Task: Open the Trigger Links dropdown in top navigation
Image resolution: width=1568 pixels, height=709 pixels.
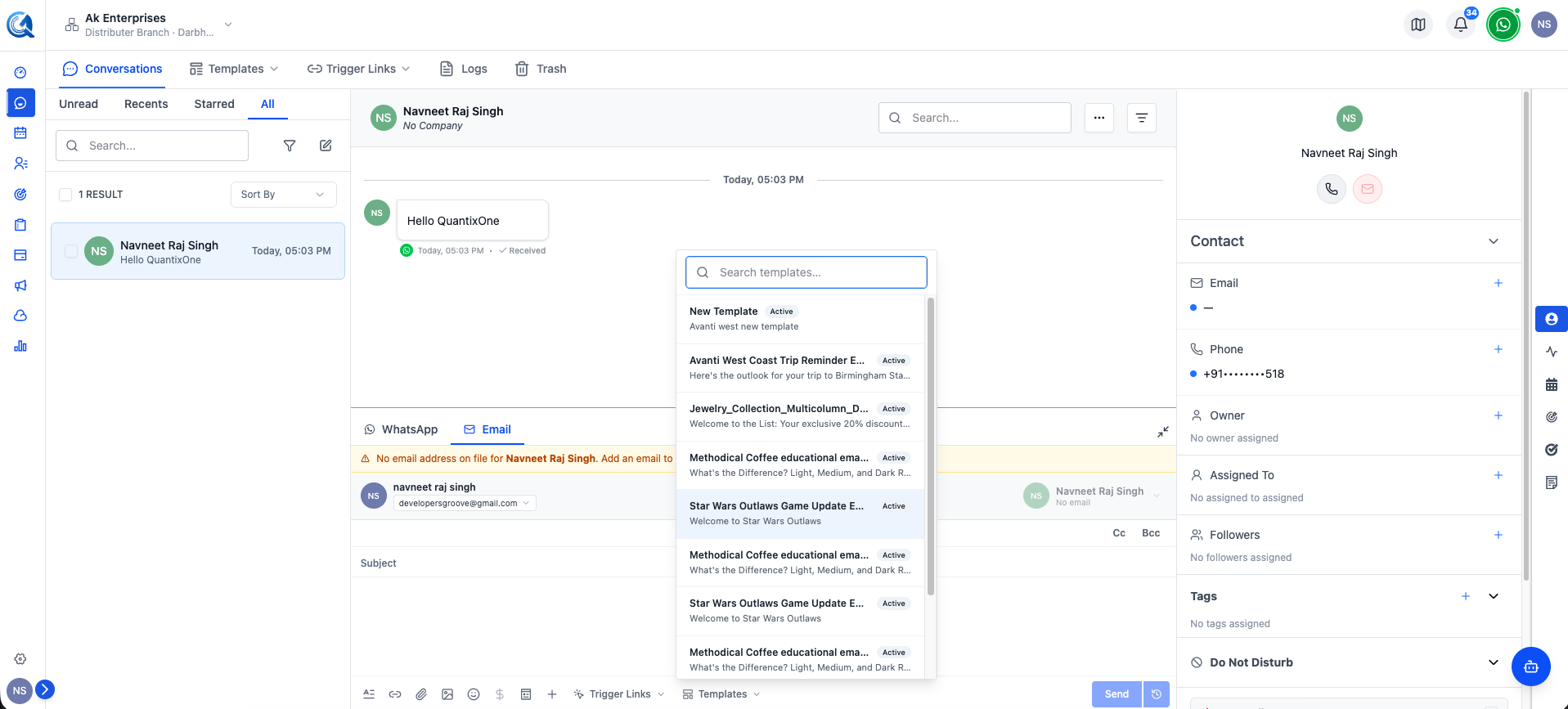Action: [x=359, y=69]
